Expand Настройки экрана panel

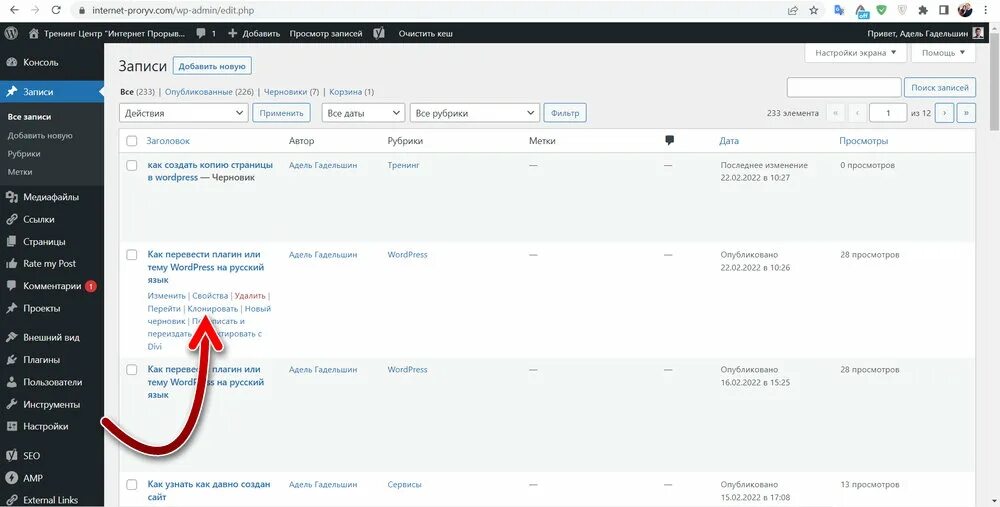856,53
